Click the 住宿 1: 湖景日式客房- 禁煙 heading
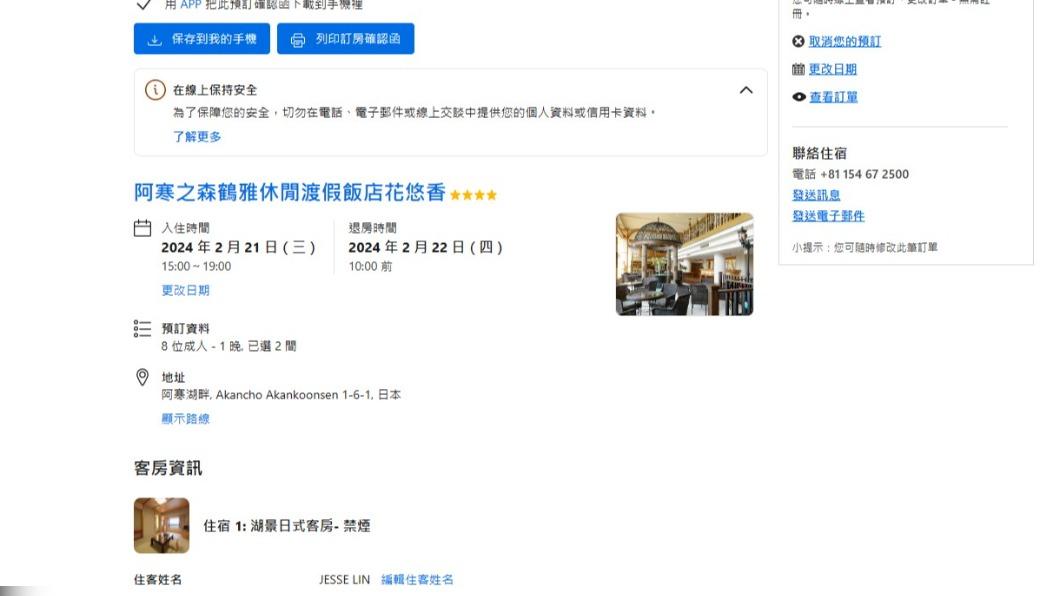This screenshot has height=596, width=1060. (287, 526)
